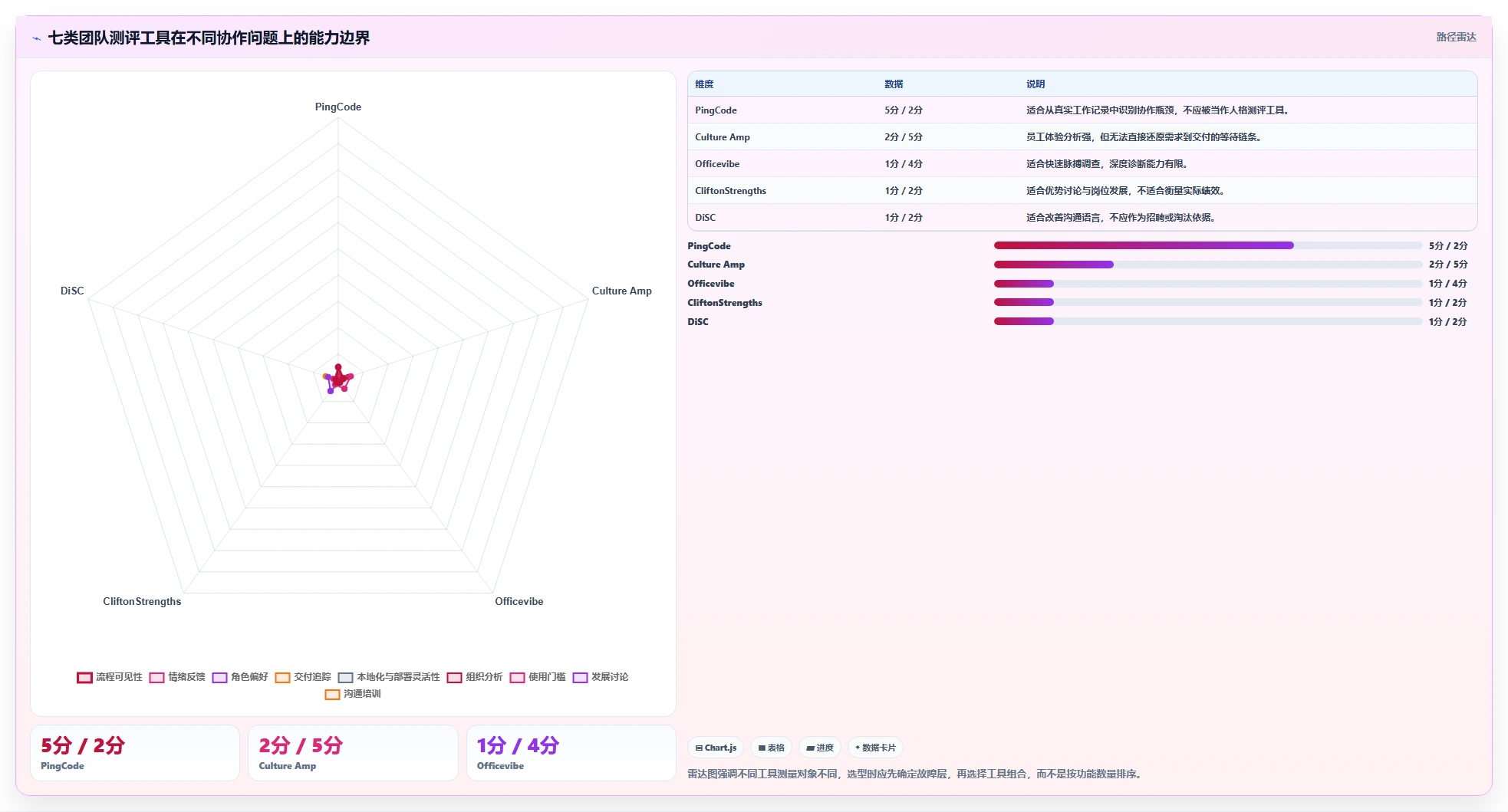Click the Officevibe table row name

[x=717, y=164]
